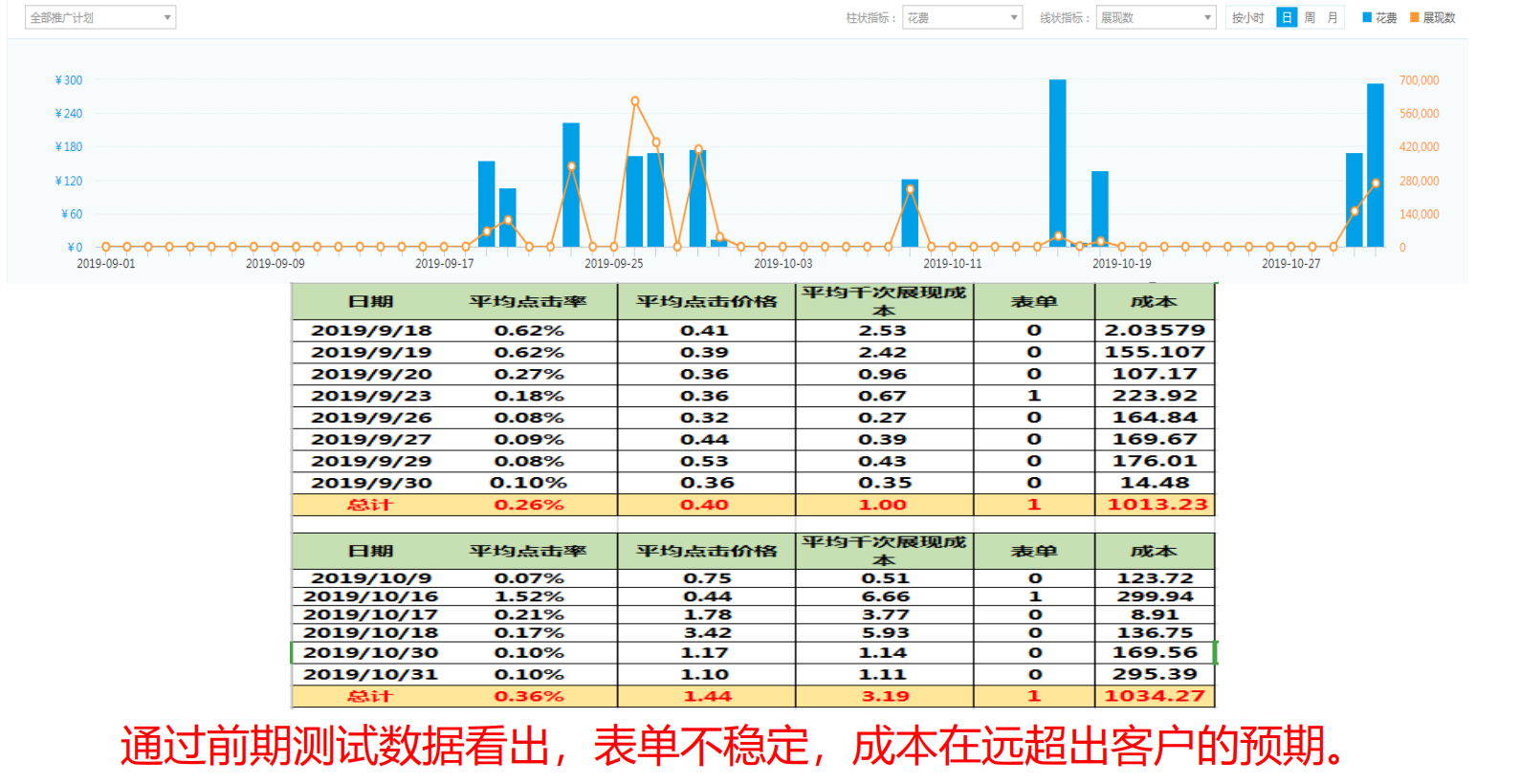Screen dimensions: 1520x784
Task: Click the highest orange 展现数 point on 9-26
Action: tap(635, 100)
